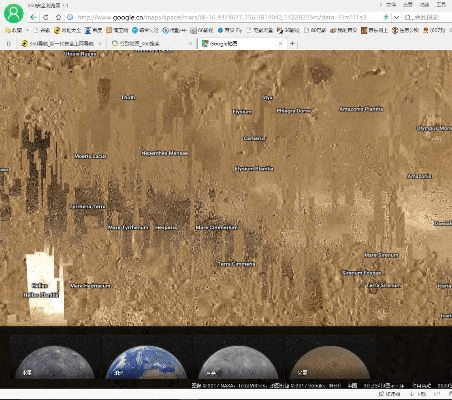
Task: Select the Mercury planet thumbnail
Action: coord(55,362)
